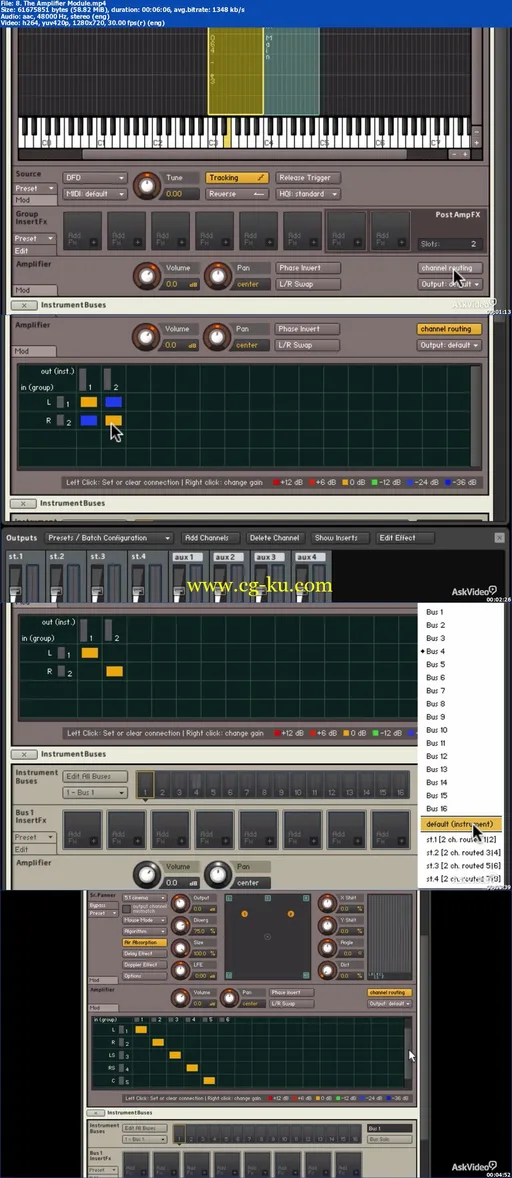Viewport: 512px width, 1178px height.
Task: Click the yellow RS row routing cell
Action: 192,1067
